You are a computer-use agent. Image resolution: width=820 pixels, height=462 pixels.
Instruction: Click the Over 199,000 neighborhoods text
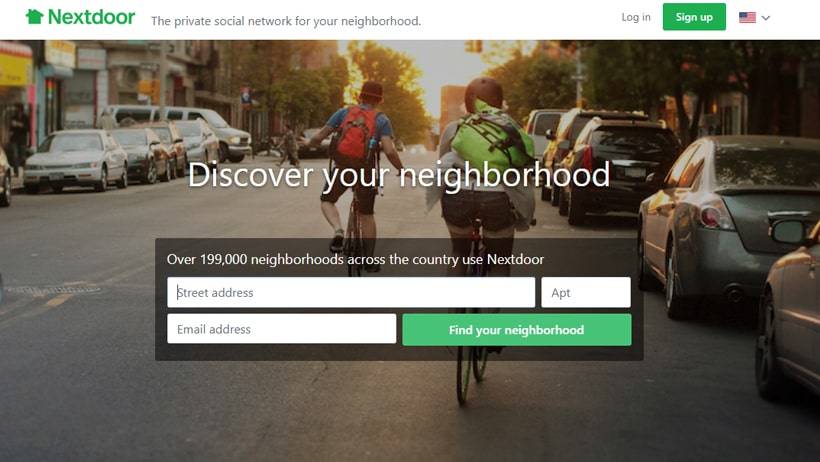pos(355,259)
